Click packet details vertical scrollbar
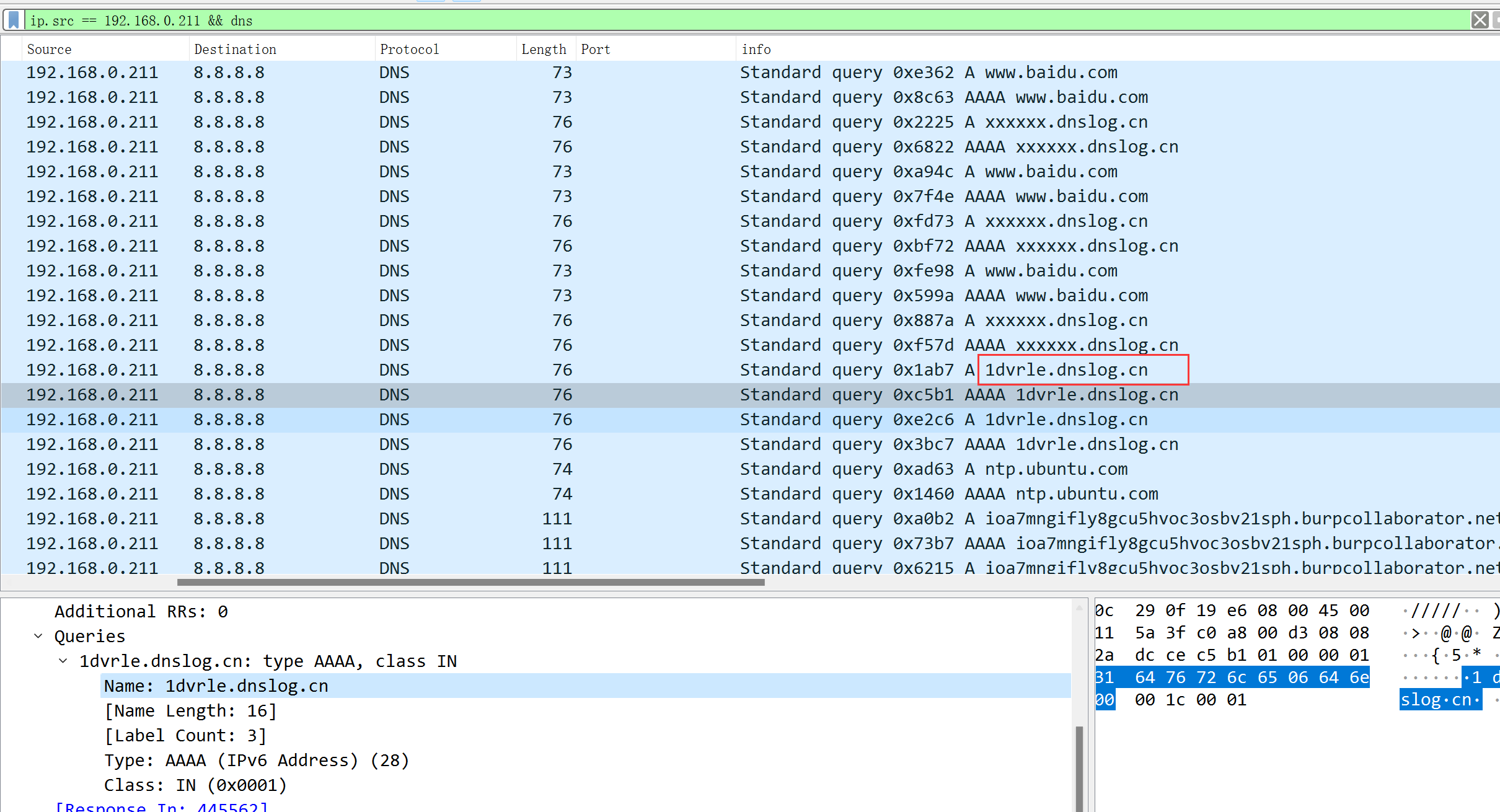 click(x=1079, y=768)
